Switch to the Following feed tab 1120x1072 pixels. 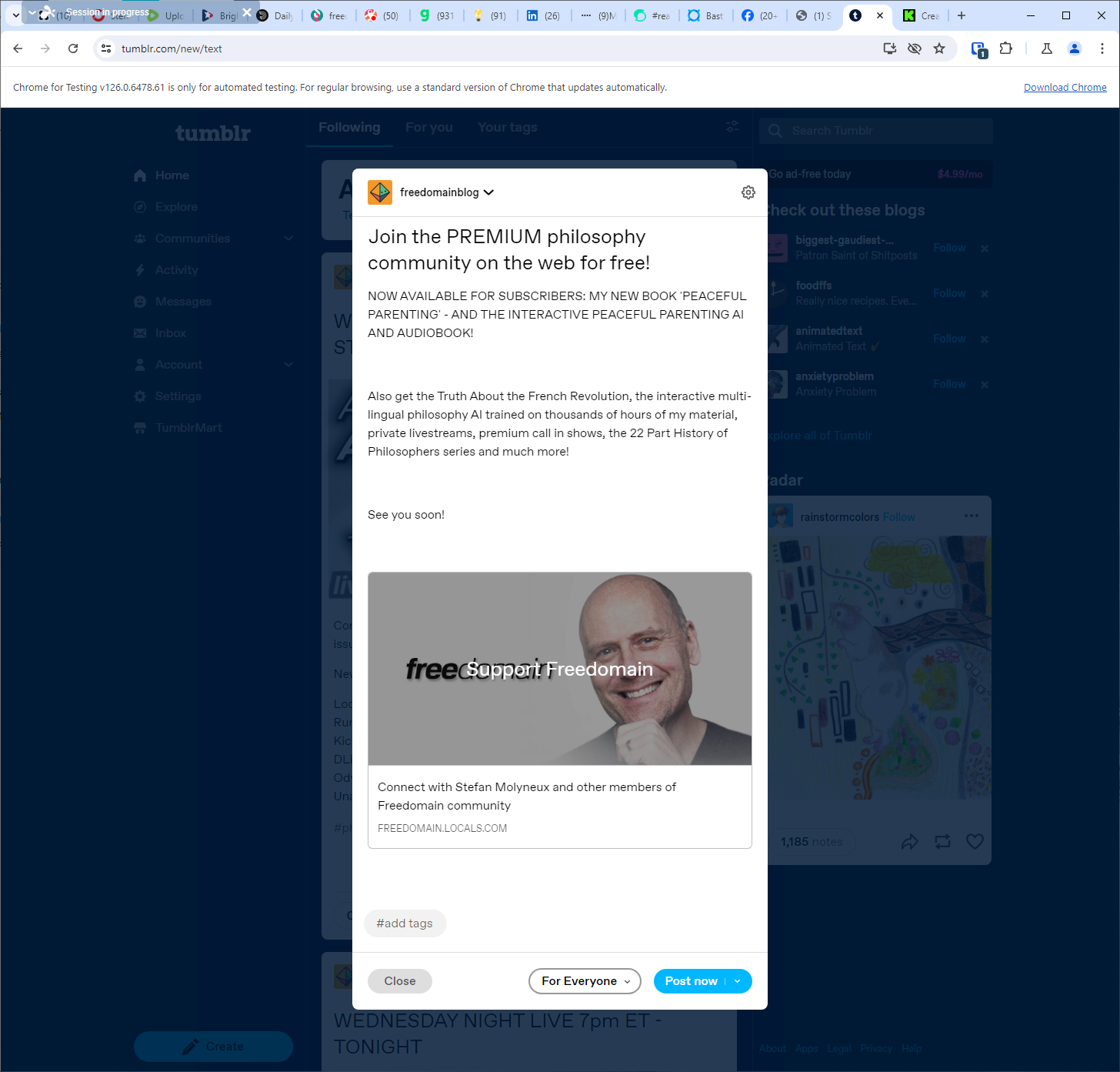pos(349,128)
